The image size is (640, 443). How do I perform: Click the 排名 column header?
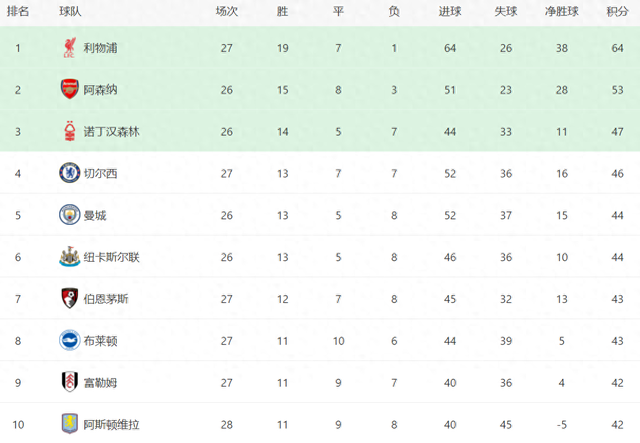[18, 11]
